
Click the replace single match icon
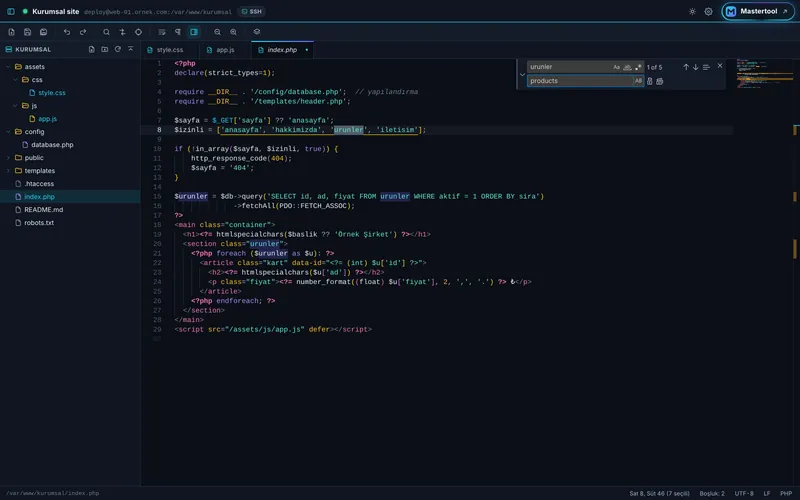point(649,81)
